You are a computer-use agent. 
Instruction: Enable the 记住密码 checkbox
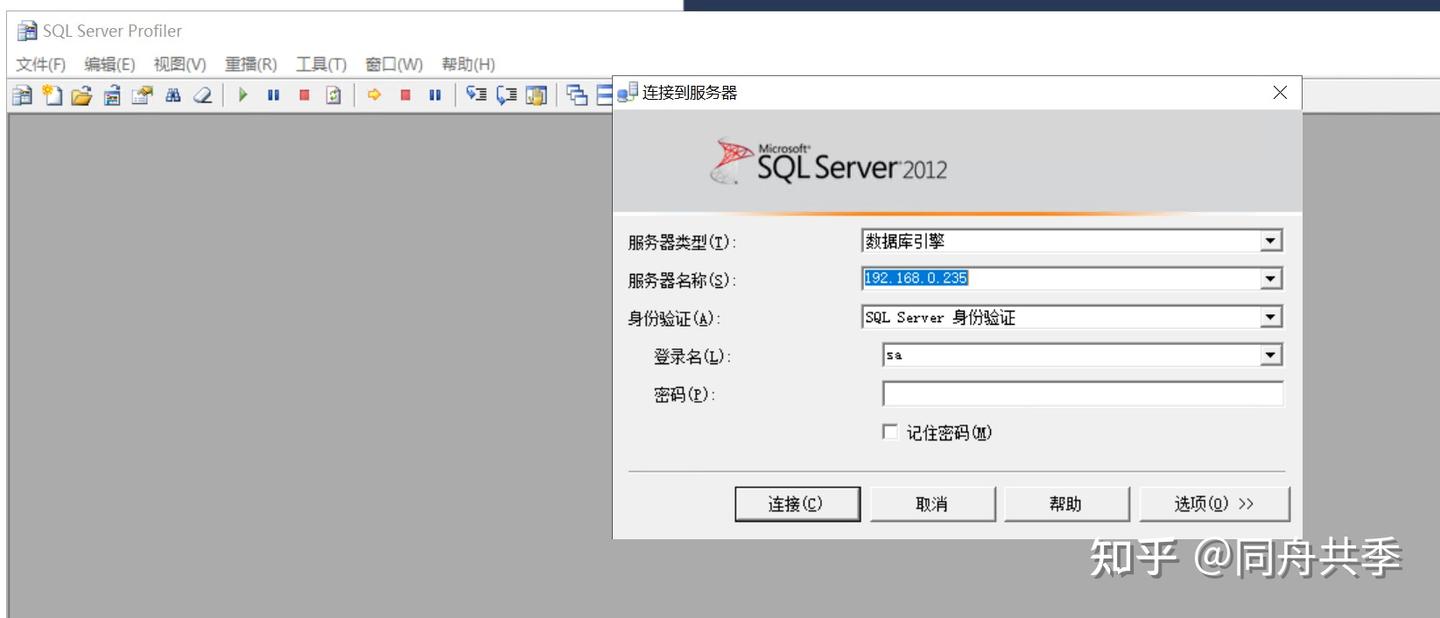click(x=890, y=431)
